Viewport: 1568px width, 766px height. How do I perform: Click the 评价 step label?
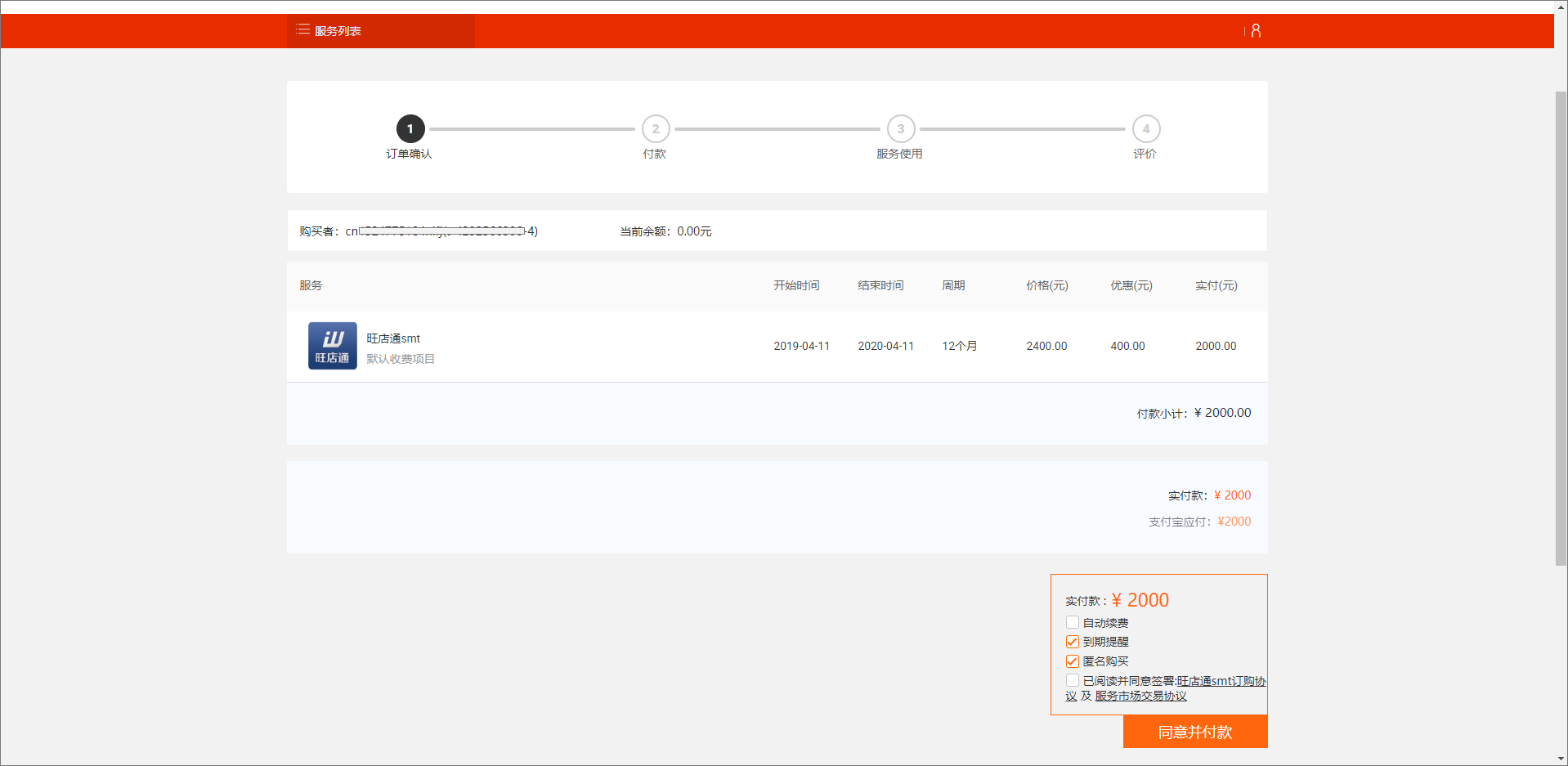click(x=1145, y=154)
